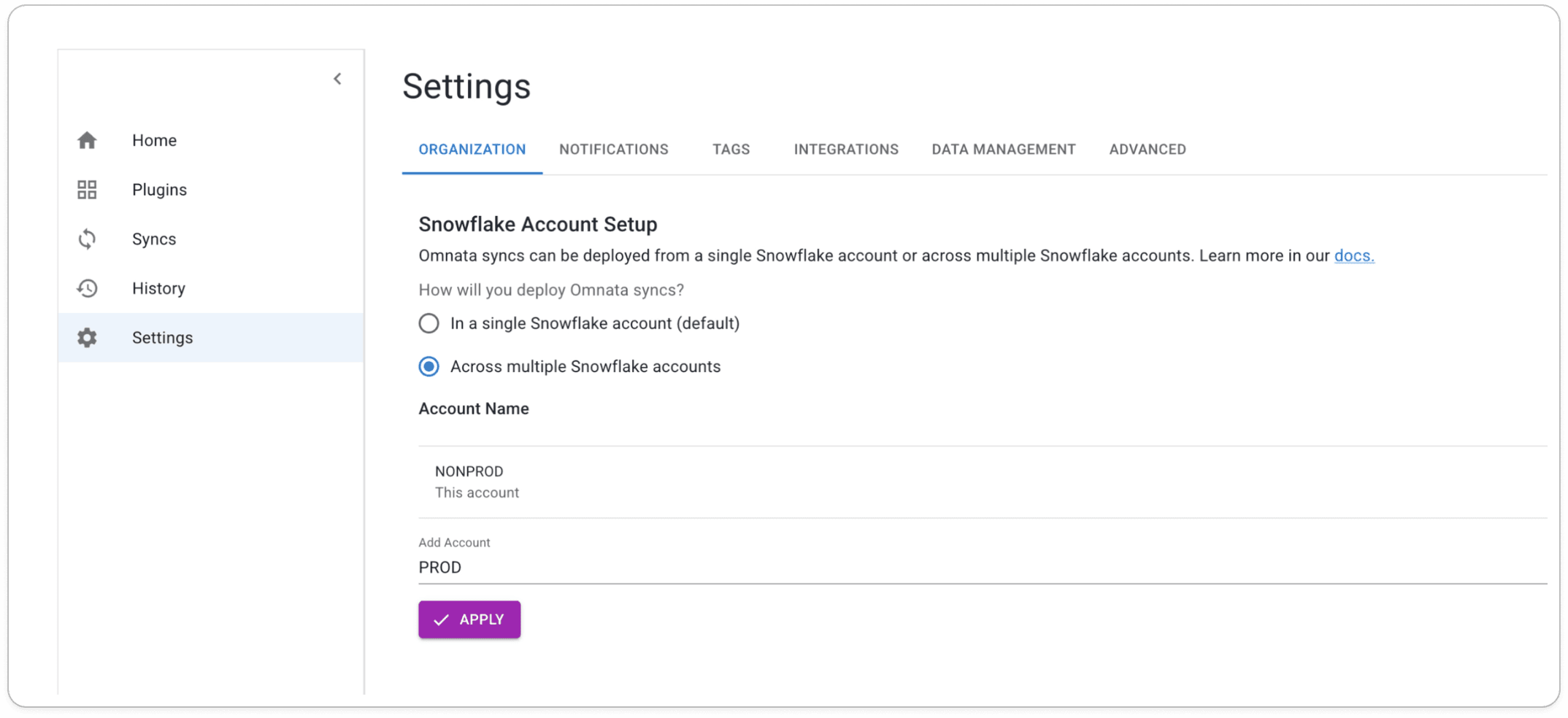Image resolution: width=1568 pixels, height=718 pixels.
Task: Select Across multiple Snowflake accounts radio
Action: (x=429, y=366)
